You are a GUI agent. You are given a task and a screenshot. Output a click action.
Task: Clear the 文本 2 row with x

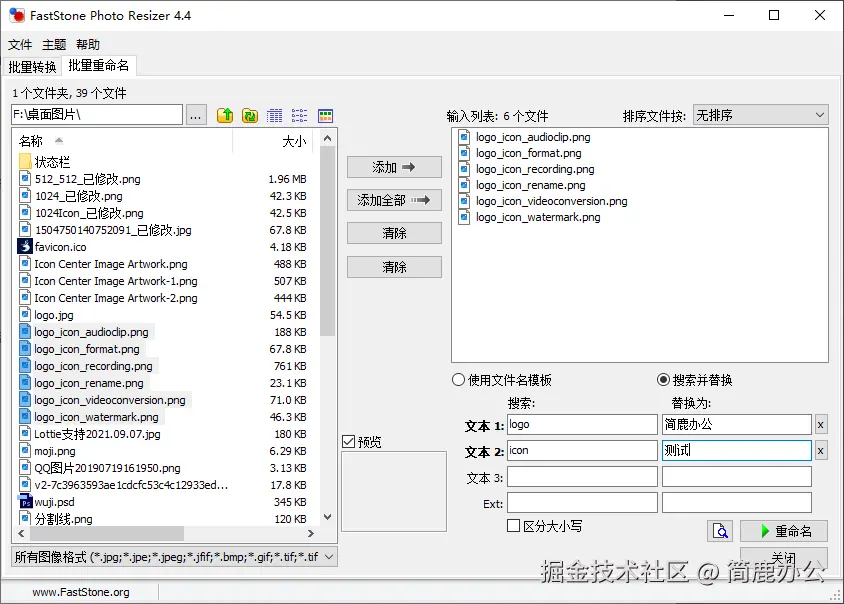pos(820,451)
